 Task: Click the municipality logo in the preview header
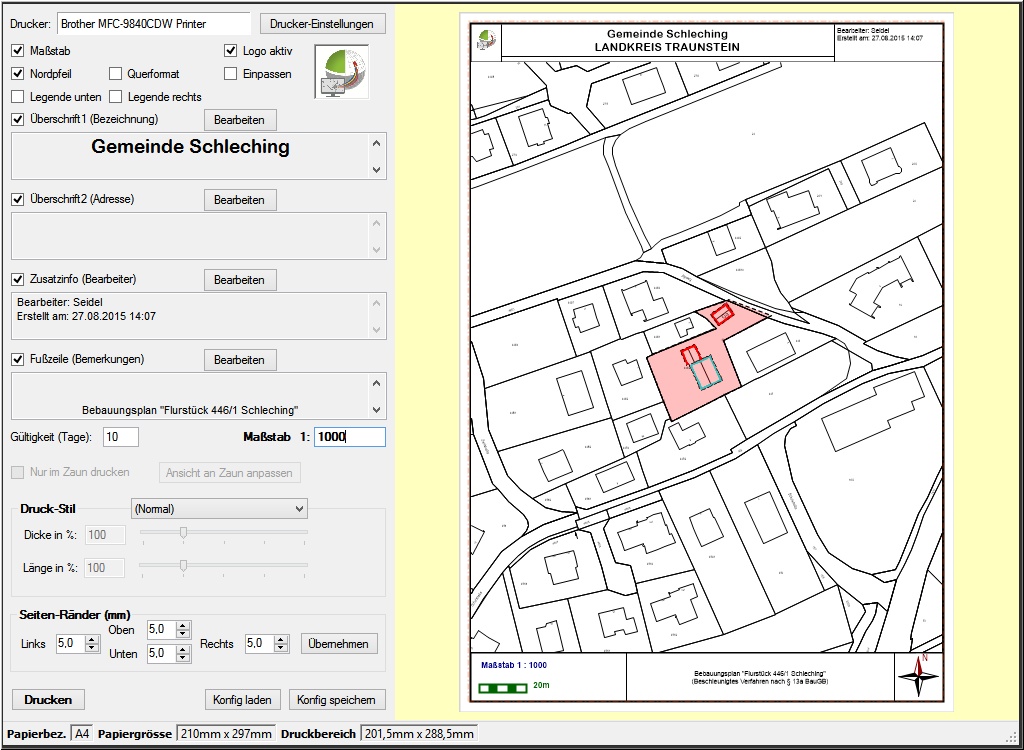pyautogui.click(x=487, y=39)
